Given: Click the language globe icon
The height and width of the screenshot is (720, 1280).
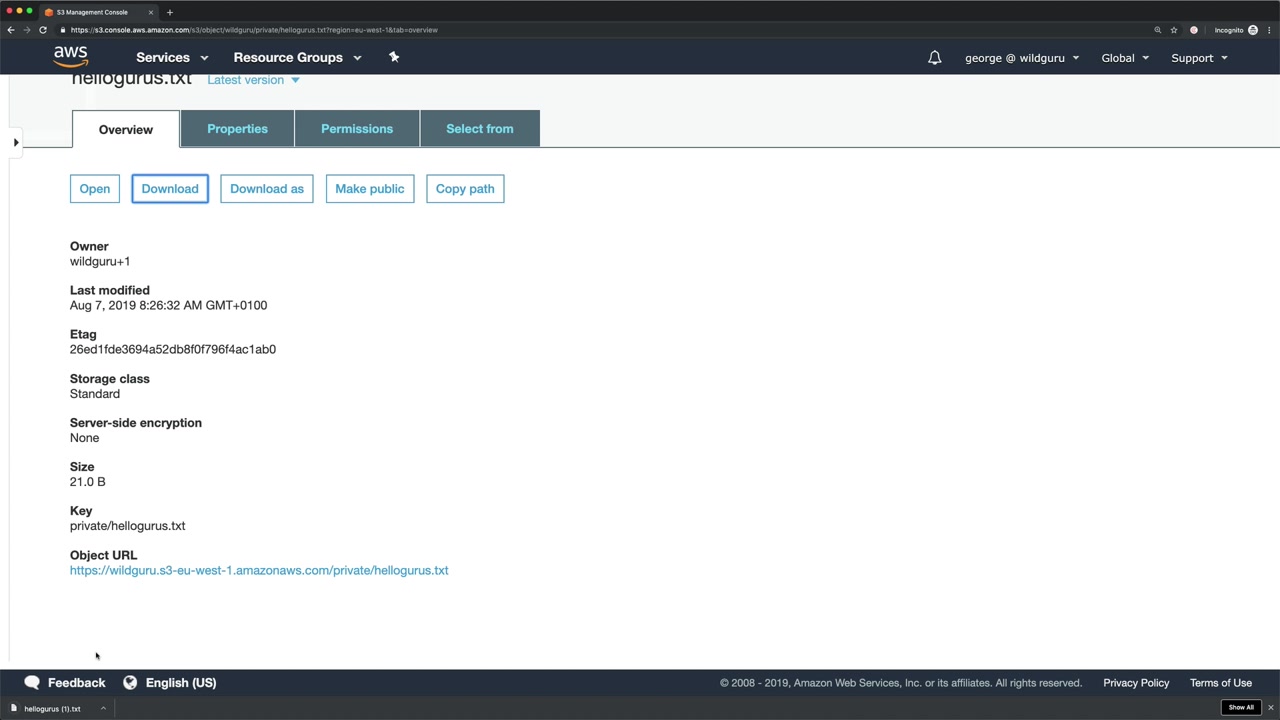Looking at the screenshot, I should click(x=130, y=682).
